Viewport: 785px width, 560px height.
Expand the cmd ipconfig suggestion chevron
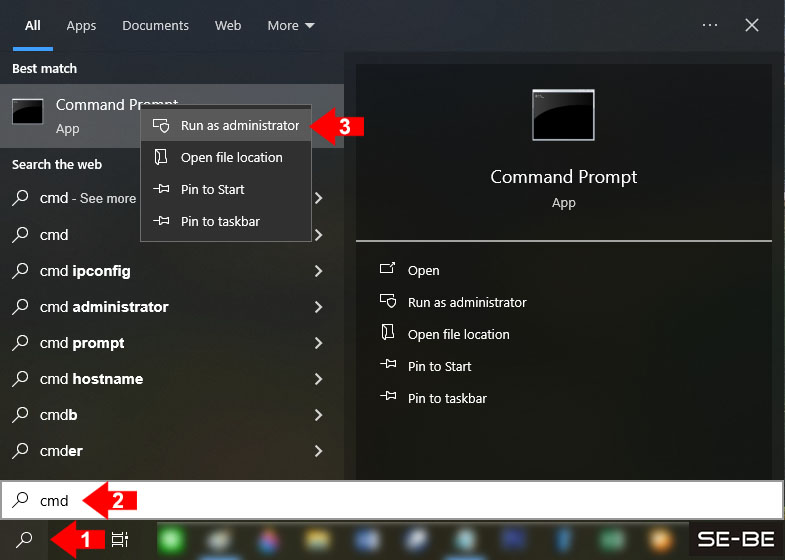click(318, 271)
